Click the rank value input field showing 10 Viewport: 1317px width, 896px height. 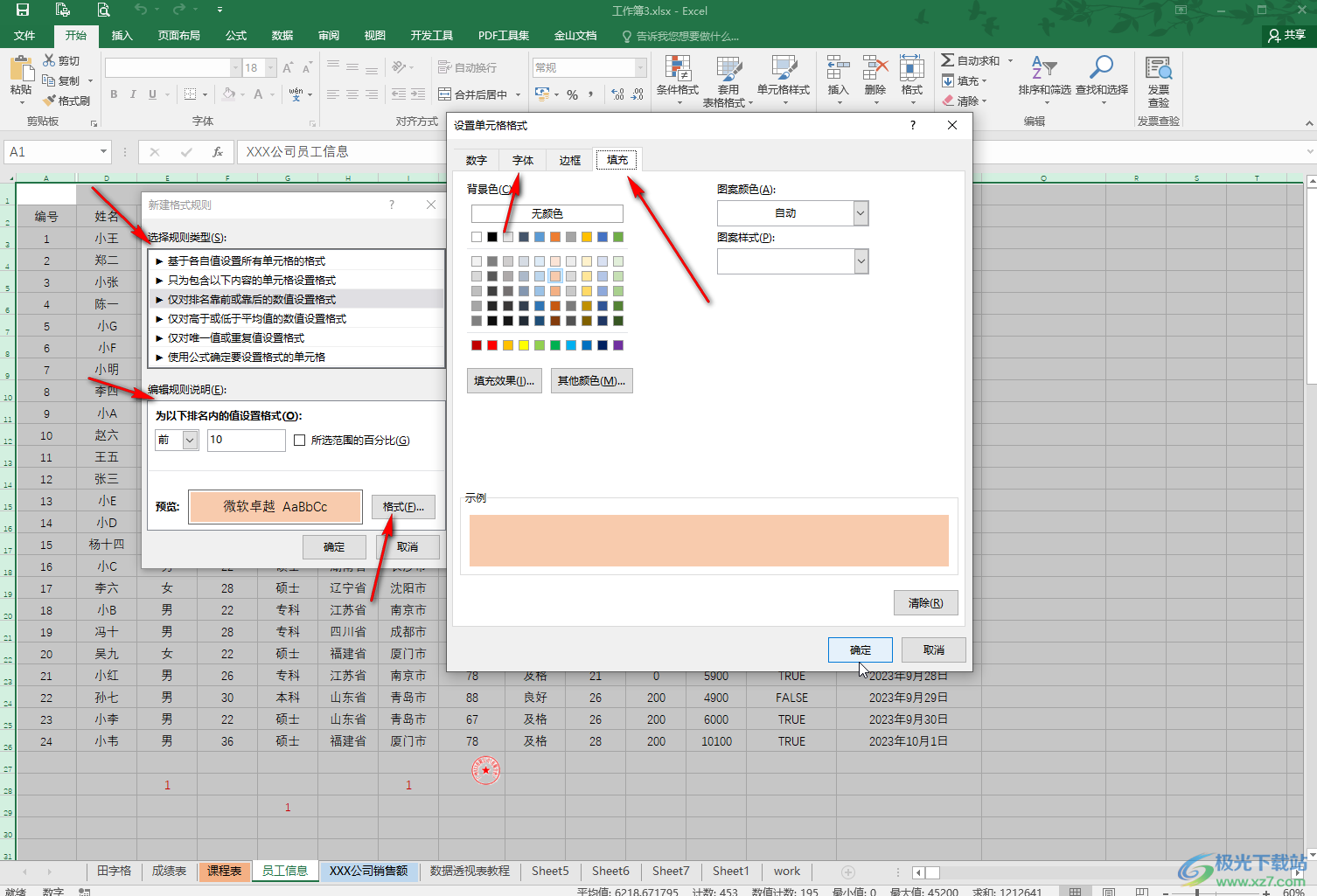247,440
